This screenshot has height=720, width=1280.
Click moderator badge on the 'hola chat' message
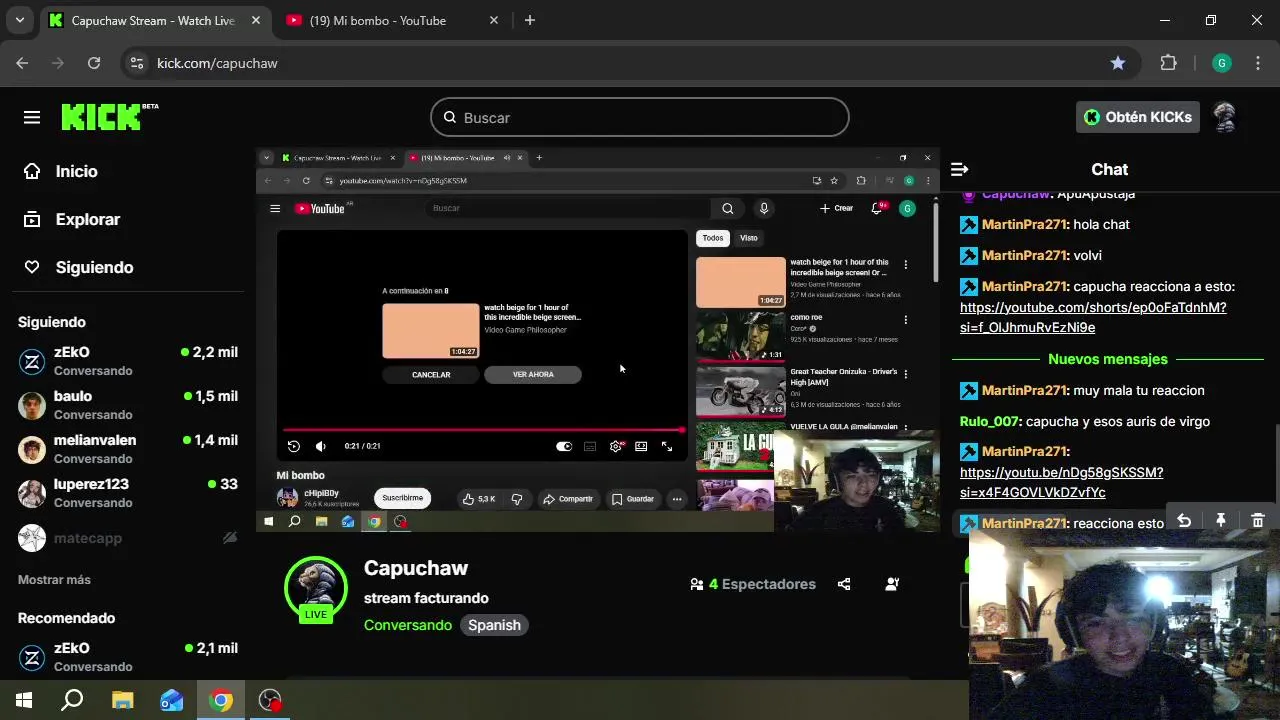click(x=968, y=225)
